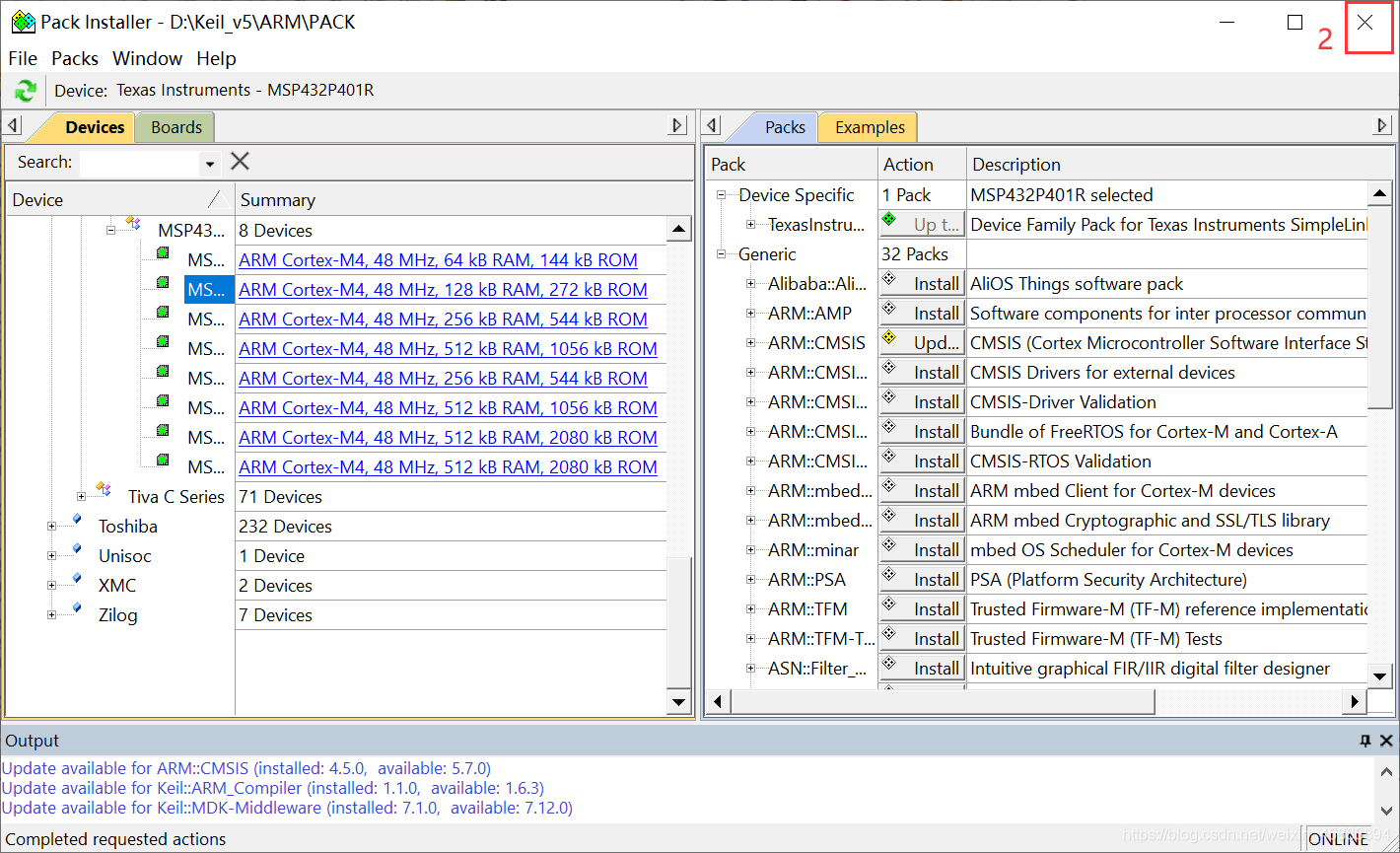Collapse the Generic pack group
Image resolution: width=1400 pixels, height=853 pixels.
click(x=722, y=253)
